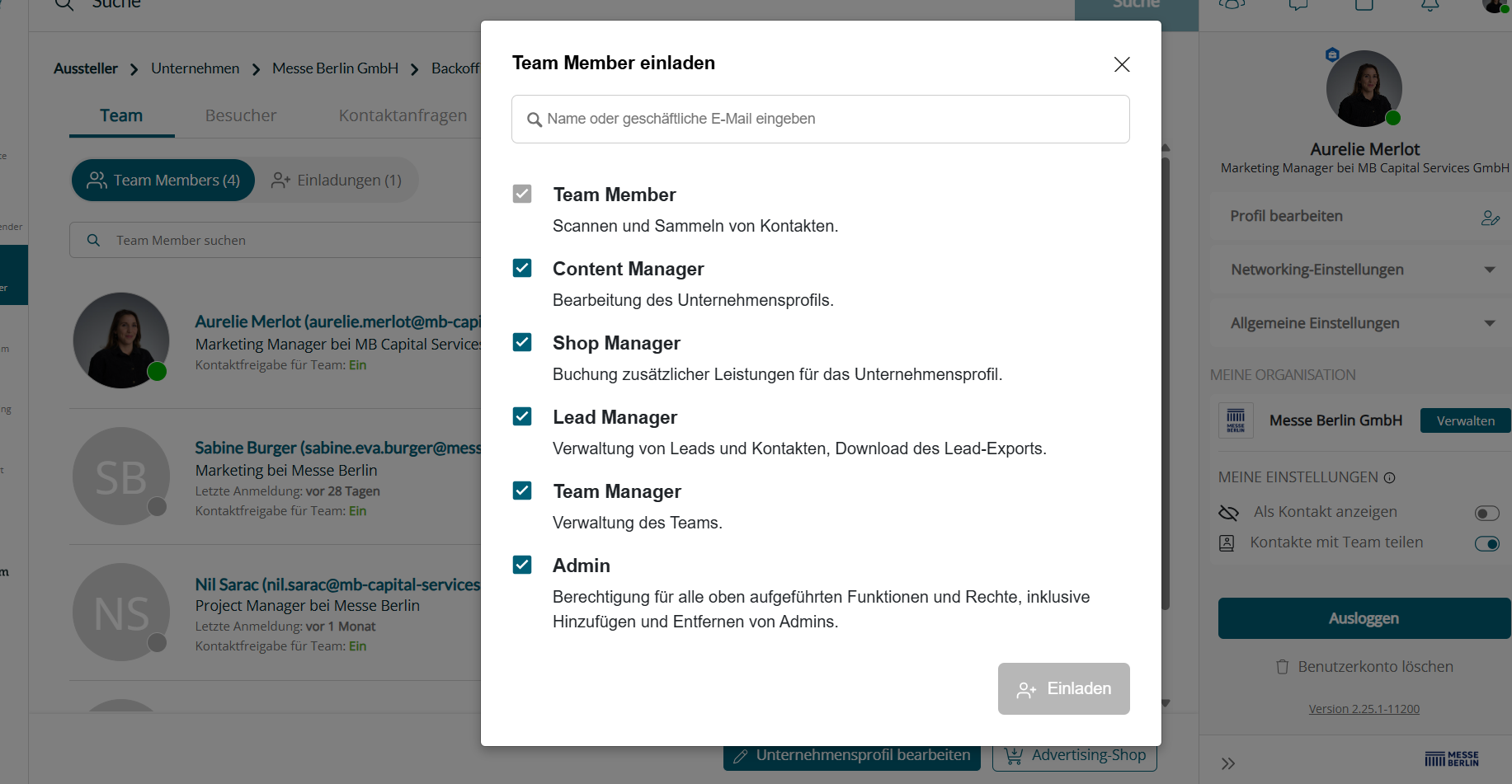
Task: Open the Advertising-Shop button
Action: (x=1075, y=755)
